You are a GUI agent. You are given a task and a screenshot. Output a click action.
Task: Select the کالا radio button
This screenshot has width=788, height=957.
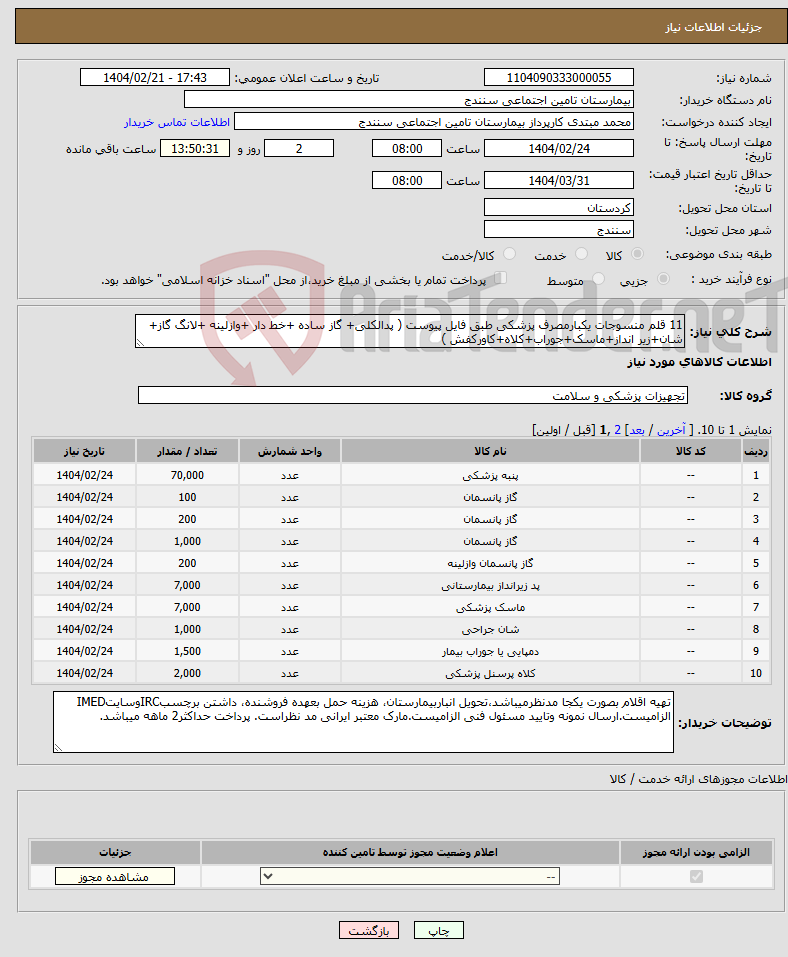pos(637,254)
